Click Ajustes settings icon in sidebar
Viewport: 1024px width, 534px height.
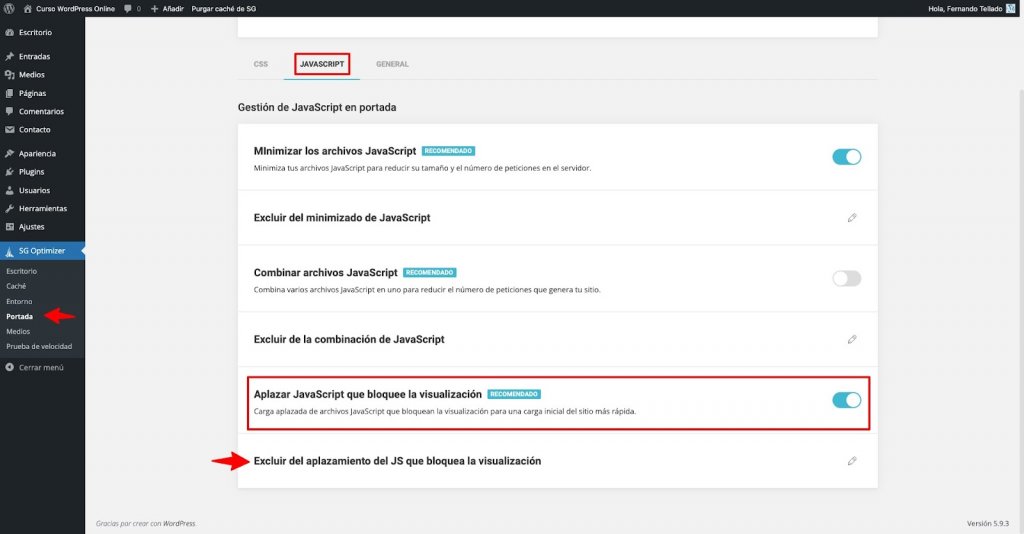(9, 227)
